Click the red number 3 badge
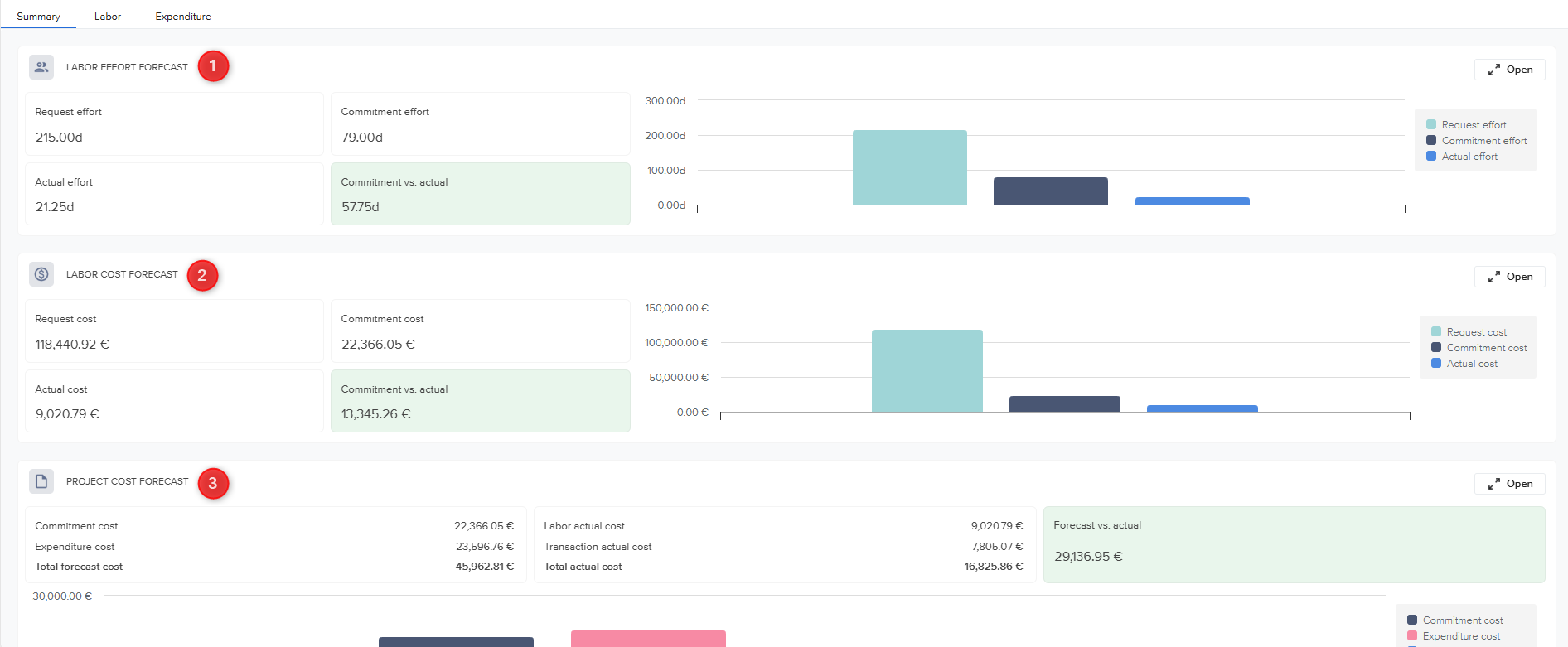1568x647 pixels. [x=213, y=483]
